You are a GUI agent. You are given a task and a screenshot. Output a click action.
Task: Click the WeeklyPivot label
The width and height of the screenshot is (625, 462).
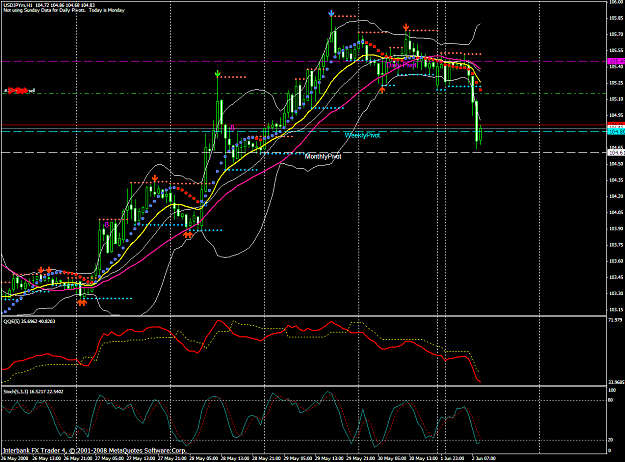pos(362,136)
